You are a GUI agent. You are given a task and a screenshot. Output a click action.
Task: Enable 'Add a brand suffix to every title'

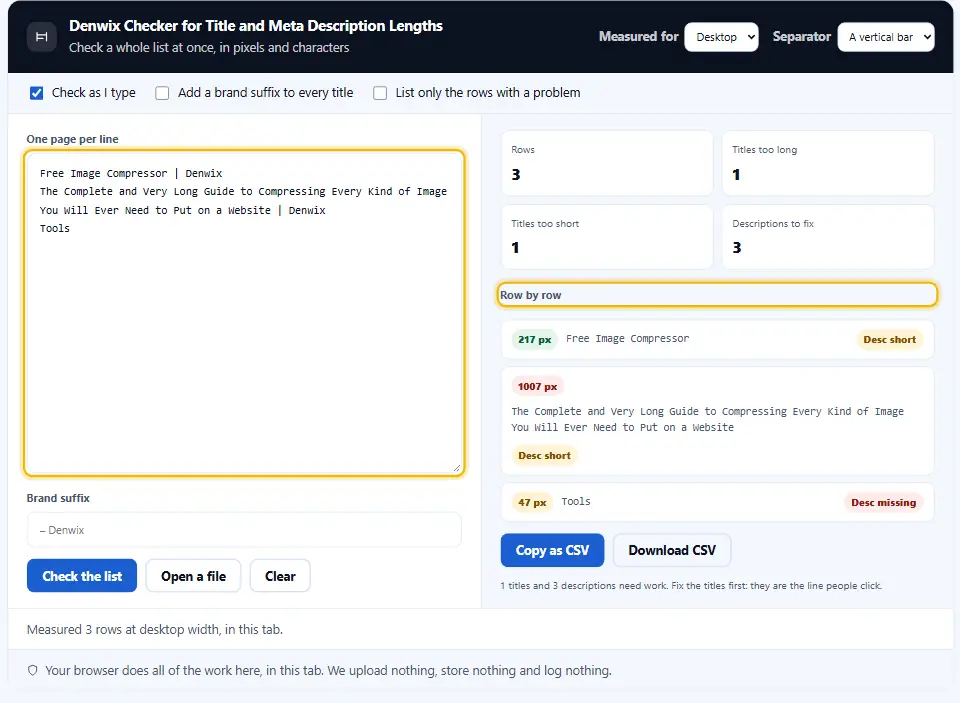[162, 93]
